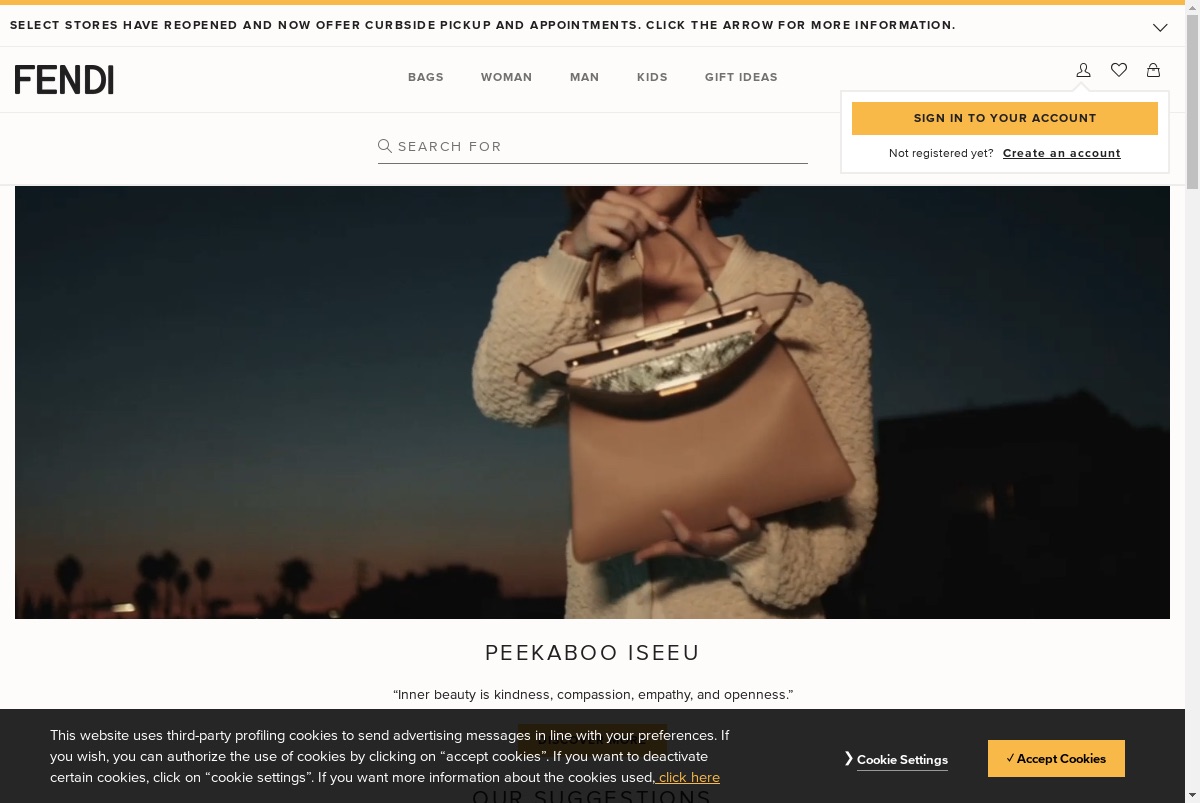This screenshot has width=1200, height=803.
Task: Click the page vertical scrollbar
Action: pyautogui.click(x=1192, y=401)
